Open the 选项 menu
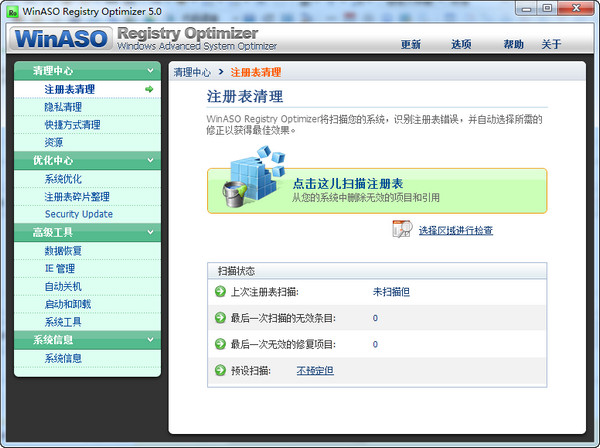 [461, 45]
